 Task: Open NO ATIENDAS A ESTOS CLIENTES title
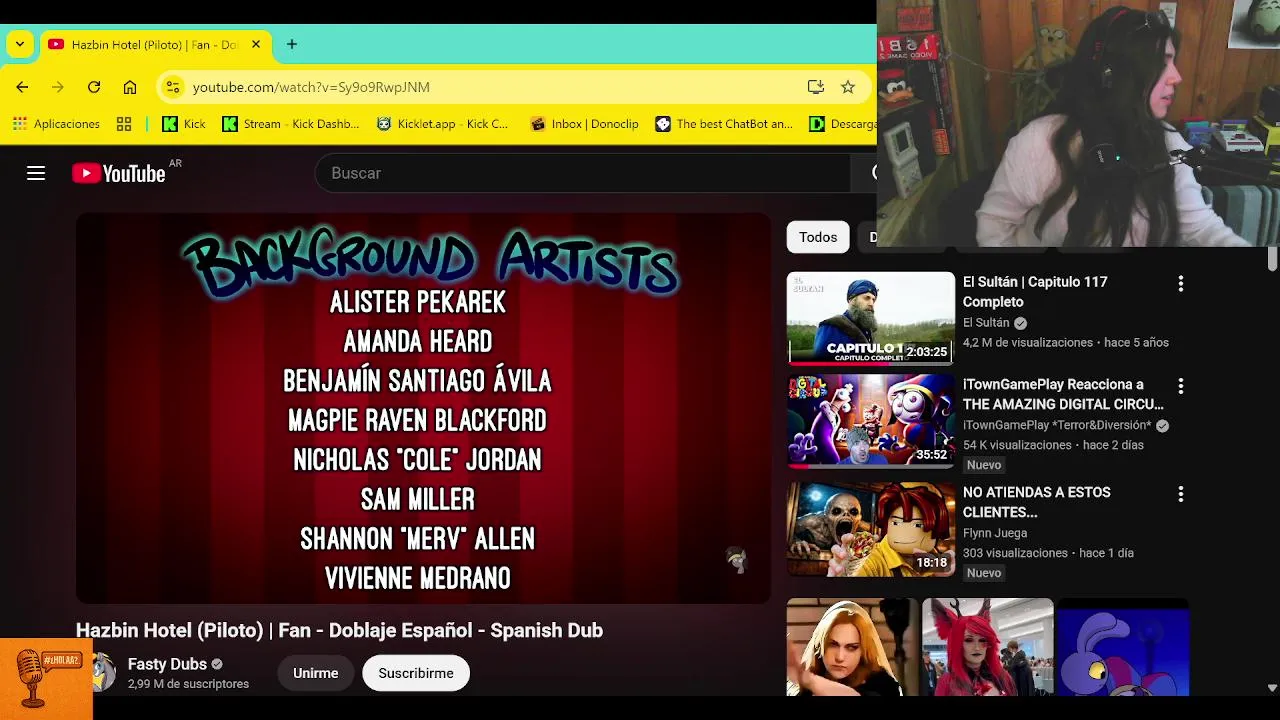[x=1037, y=502]
